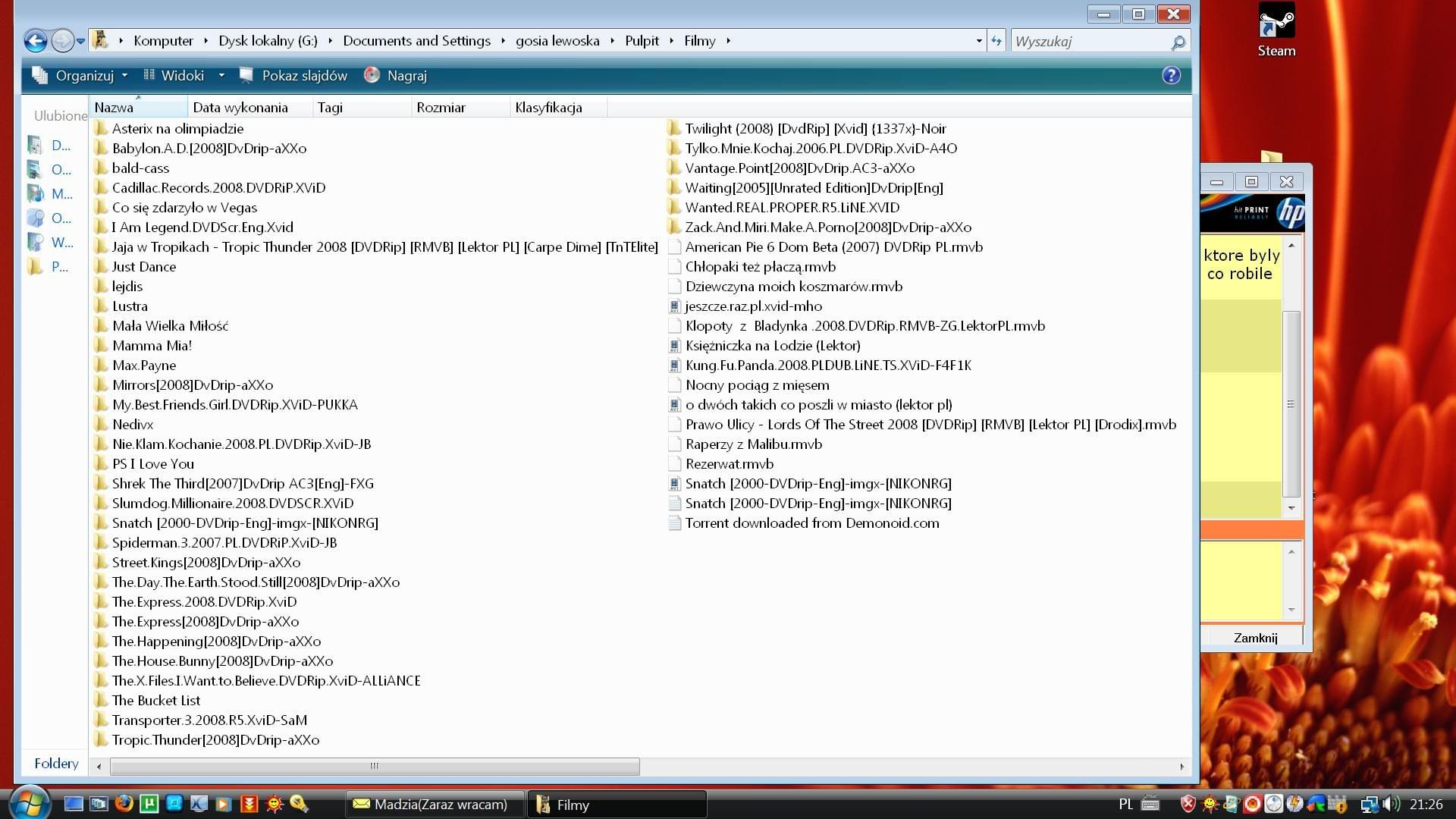Select Max.Payne folder

click(135, 366)
